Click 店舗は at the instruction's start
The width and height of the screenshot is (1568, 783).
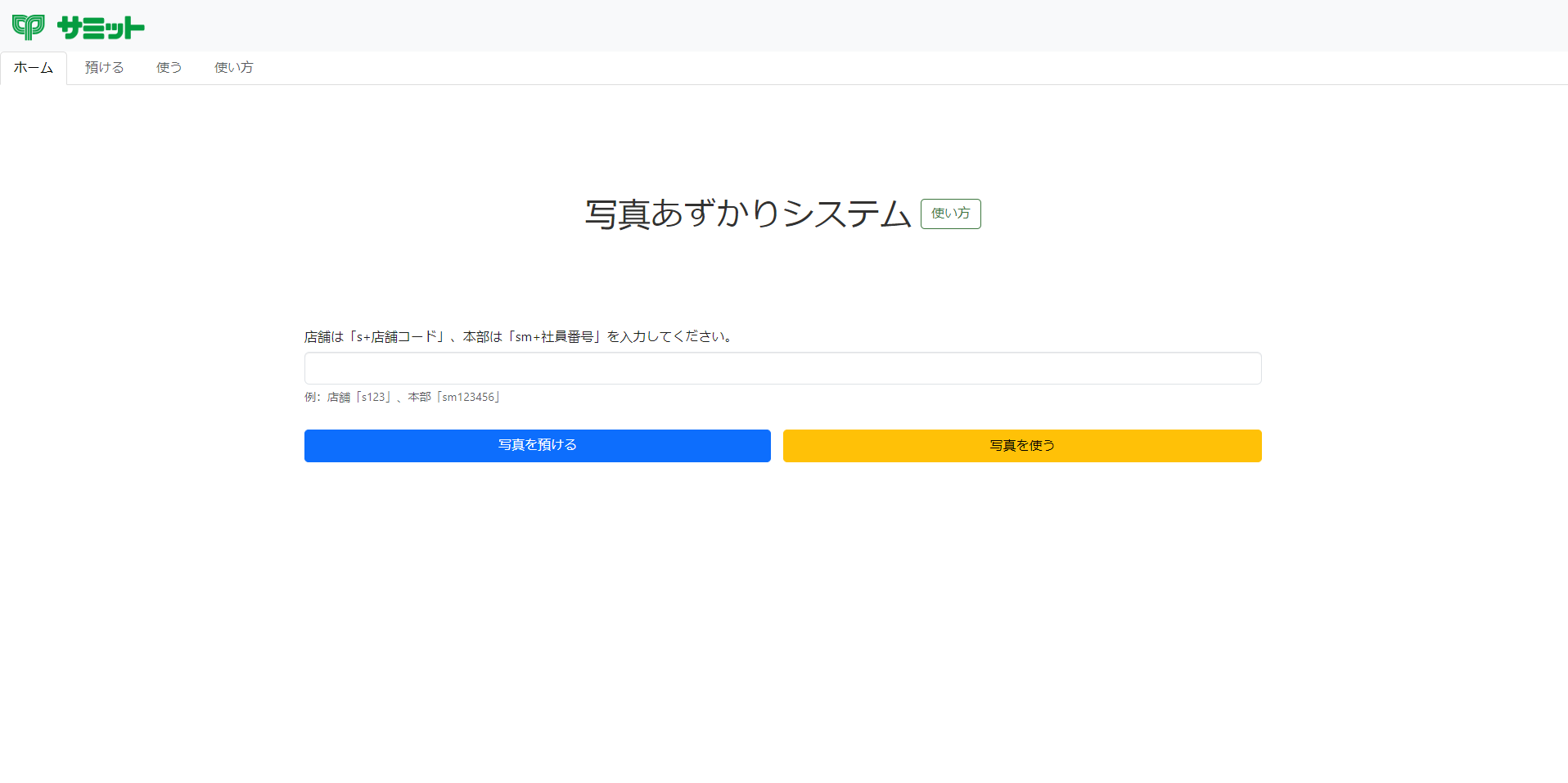coord(324,337)
